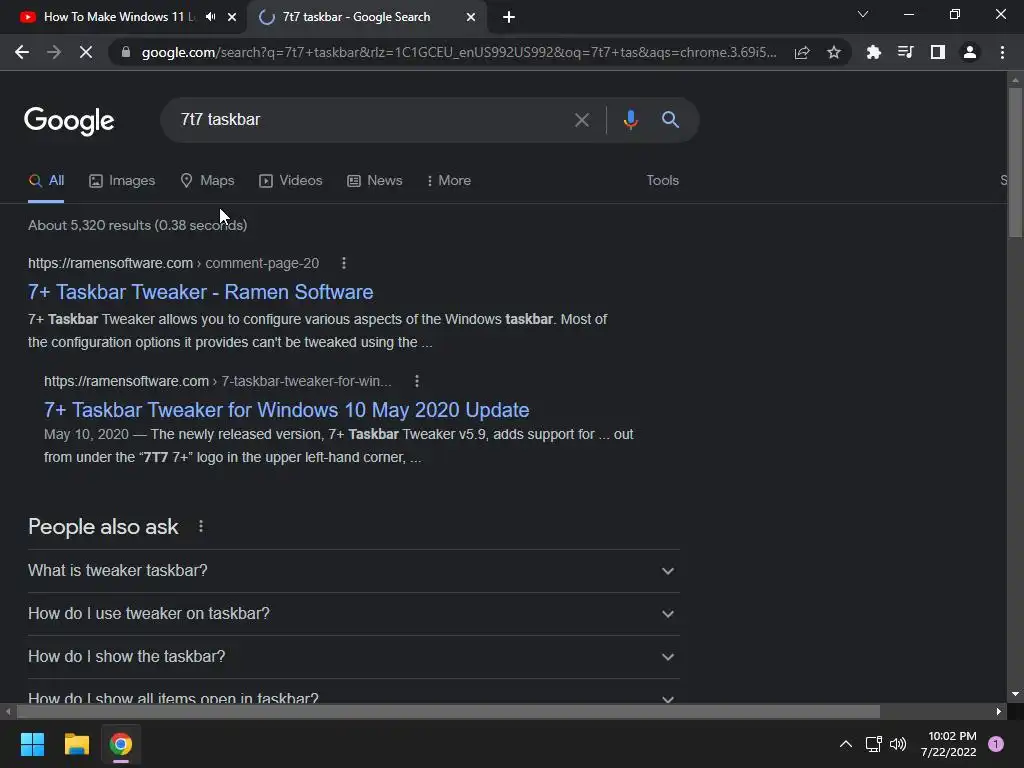This screenshot has width=1024, height=768.
Task: Click the Google logo
Action: [x=69, y=121]
